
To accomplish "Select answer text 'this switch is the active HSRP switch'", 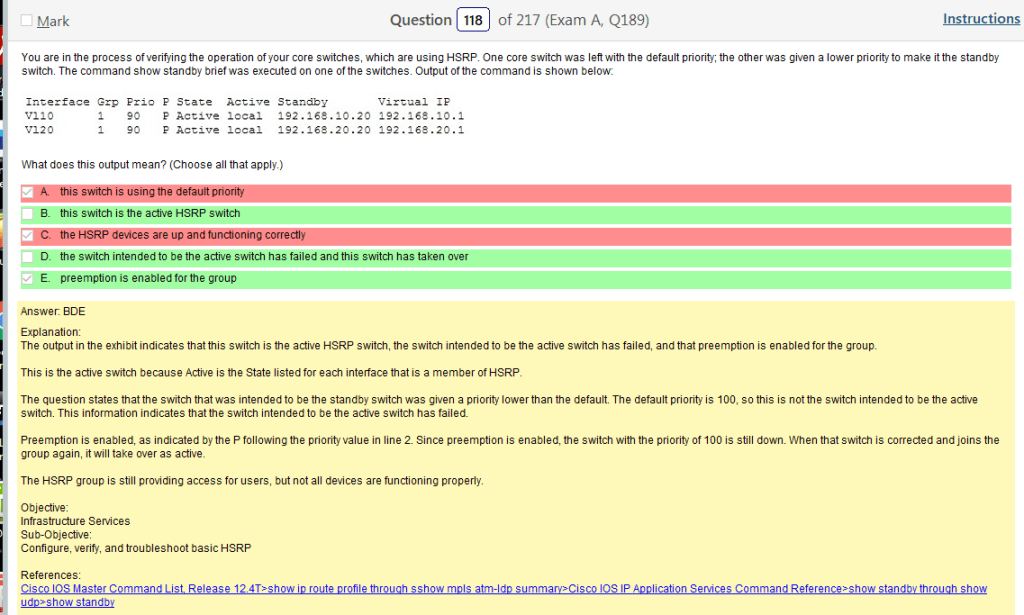I will tap(150, 213).
